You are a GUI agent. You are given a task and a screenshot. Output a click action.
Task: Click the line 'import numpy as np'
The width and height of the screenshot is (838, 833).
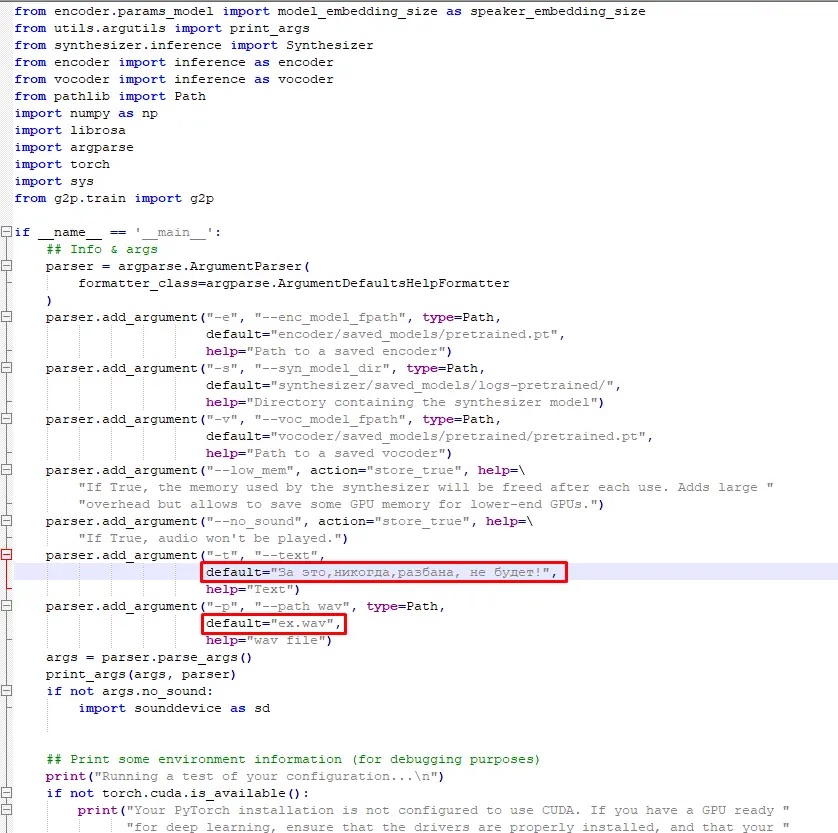[x=86, y=113]
